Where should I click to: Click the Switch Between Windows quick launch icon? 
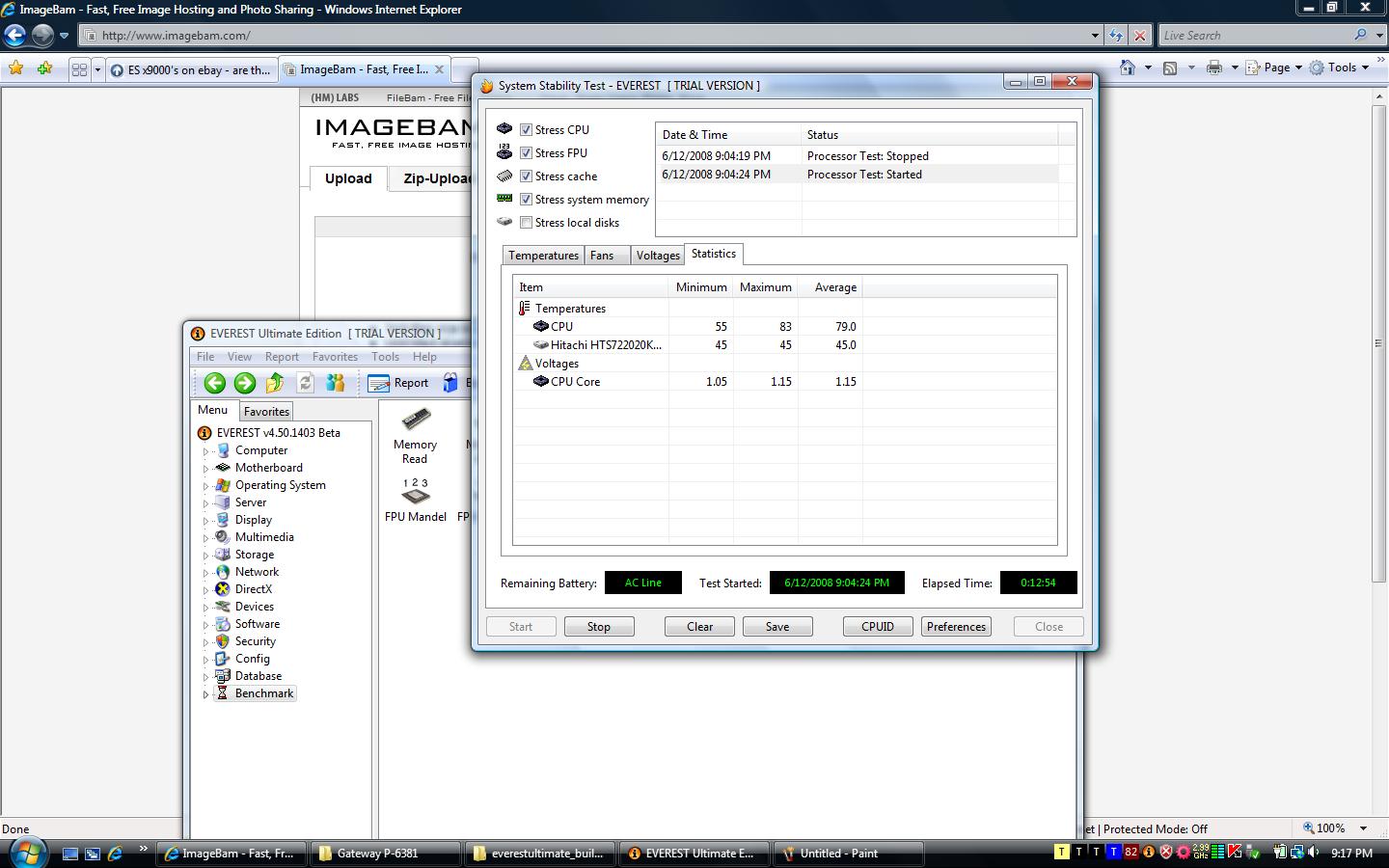pyautogui.click(x=93, y=854)
